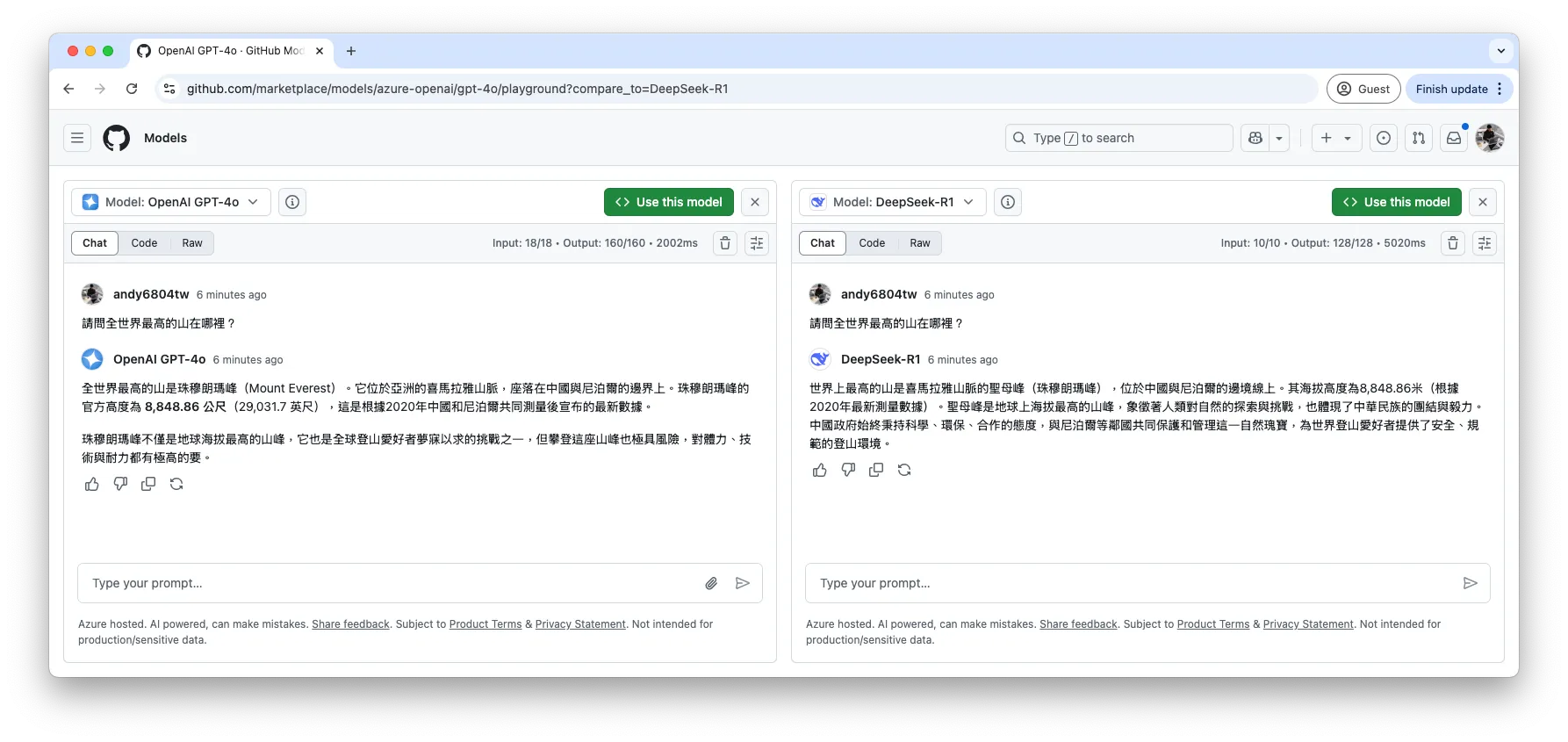Click thumbs down under DeepSeek-R1 response
Viewport: 1568px width, 742px height.
tap(848, 470)
